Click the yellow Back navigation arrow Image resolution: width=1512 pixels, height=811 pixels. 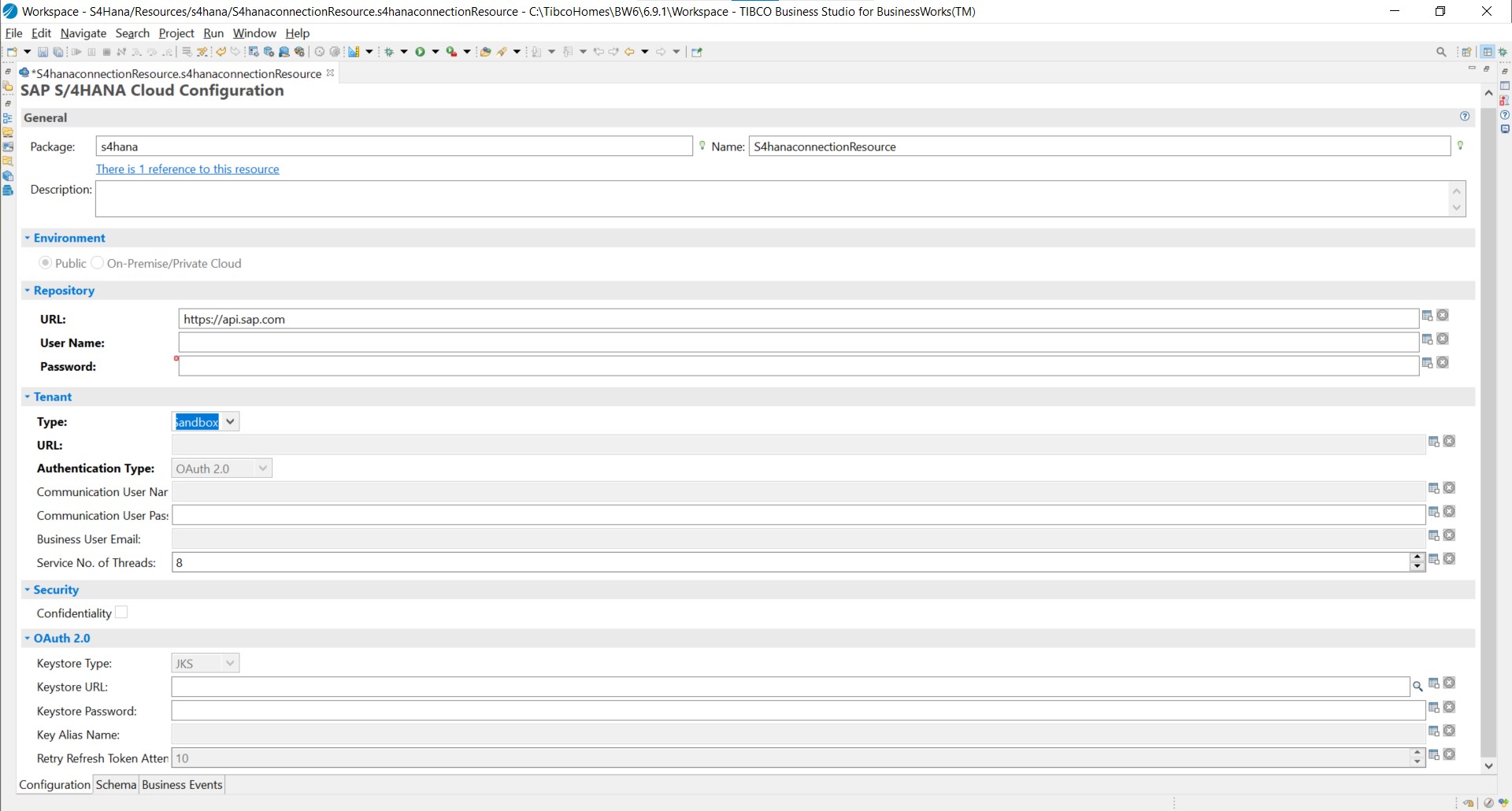tap(630, 52)
